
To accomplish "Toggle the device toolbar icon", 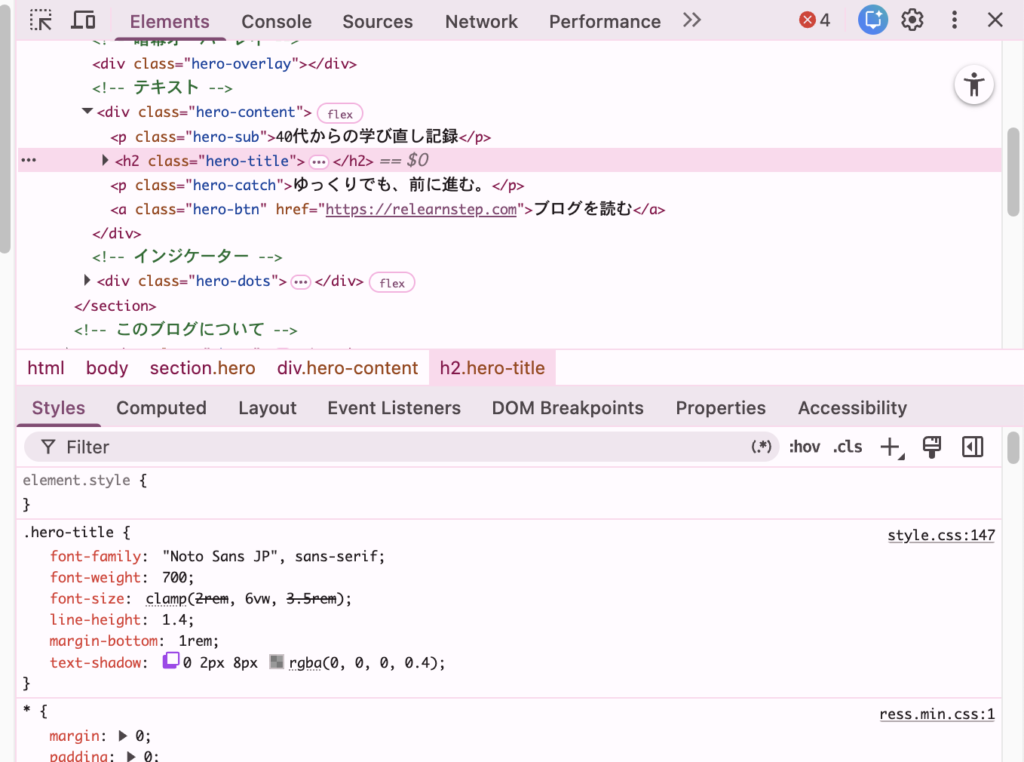I will pos(83,21).
